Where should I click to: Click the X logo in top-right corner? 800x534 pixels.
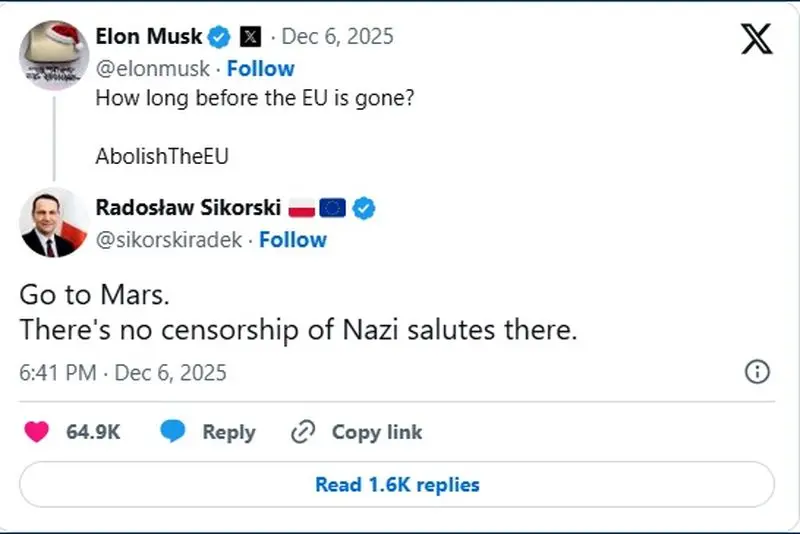pos(756,38)
